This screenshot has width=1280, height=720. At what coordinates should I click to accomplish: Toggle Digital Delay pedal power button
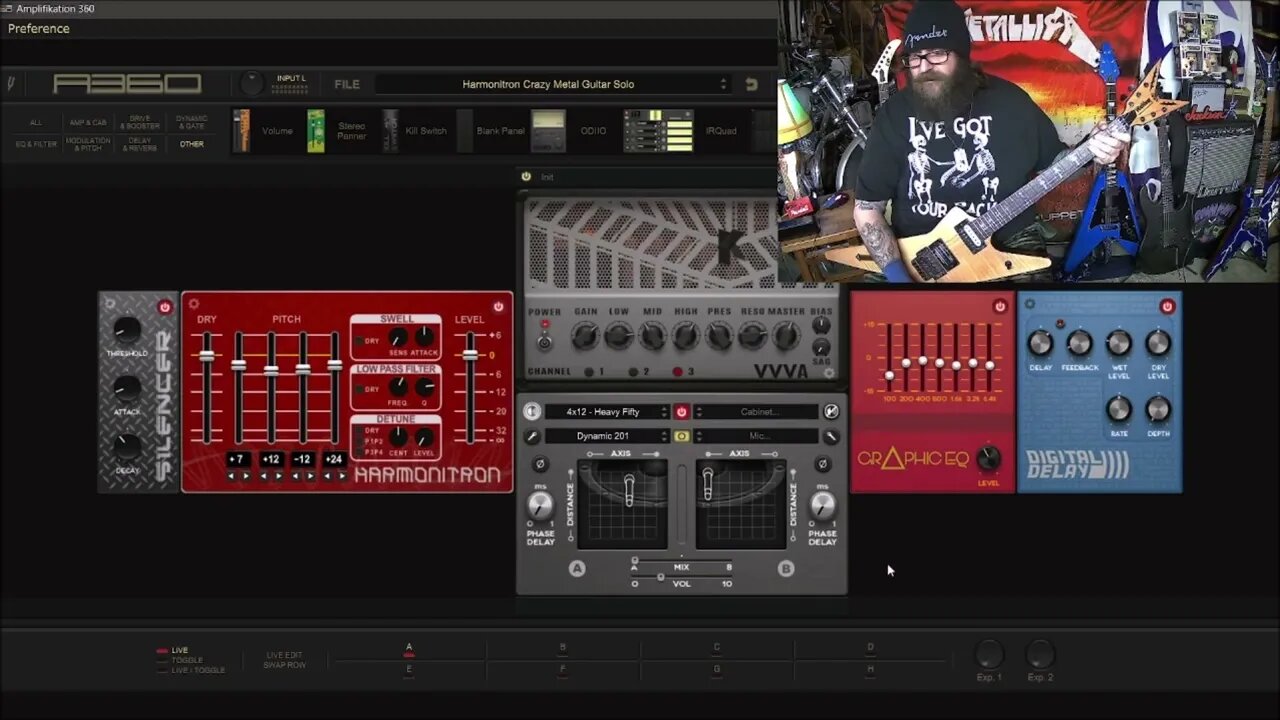click(1167, 306)
